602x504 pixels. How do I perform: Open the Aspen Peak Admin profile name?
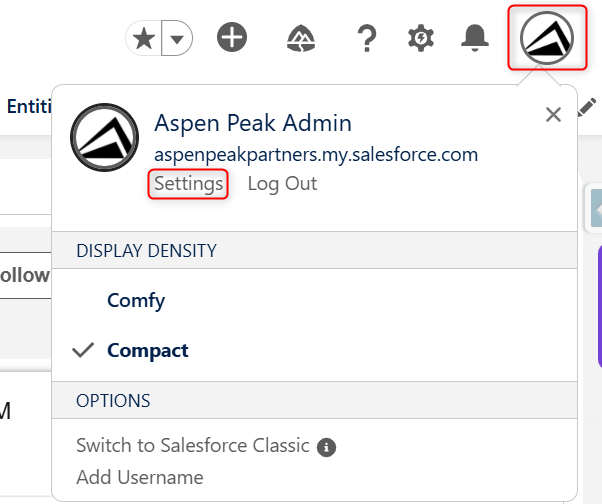click(253, 123)
